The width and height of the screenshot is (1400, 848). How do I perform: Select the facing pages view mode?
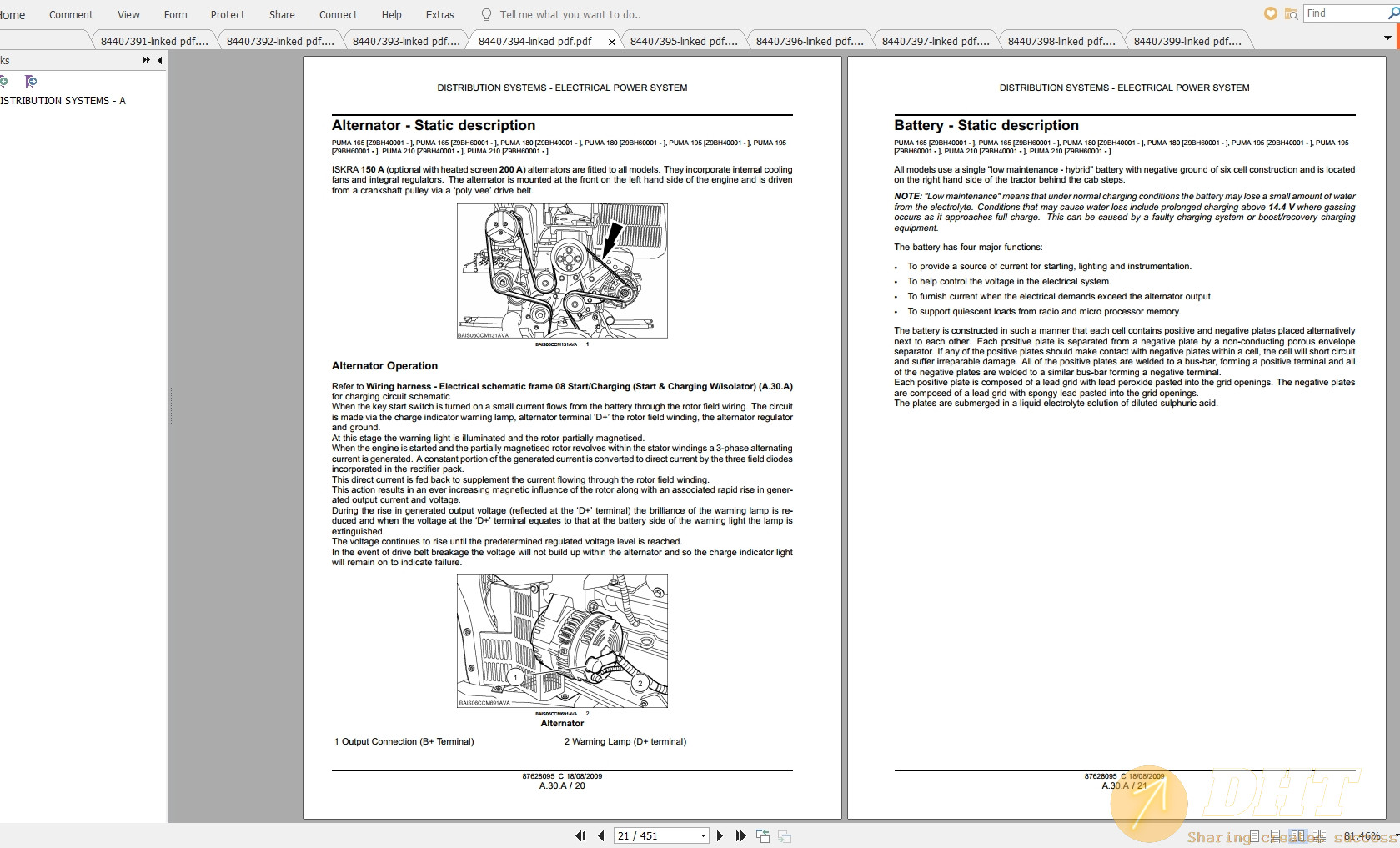[x=1297, y=835]
